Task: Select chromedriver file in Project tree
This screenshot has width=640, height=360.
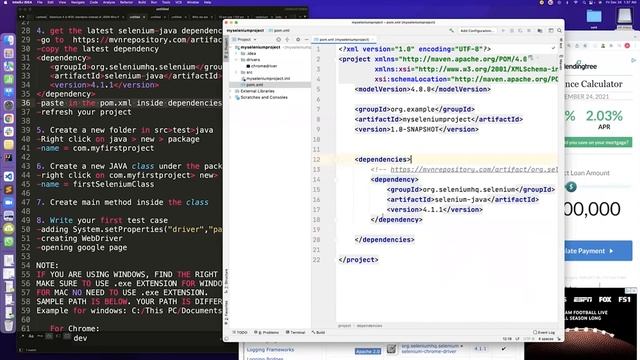Action: pos(262,66)
